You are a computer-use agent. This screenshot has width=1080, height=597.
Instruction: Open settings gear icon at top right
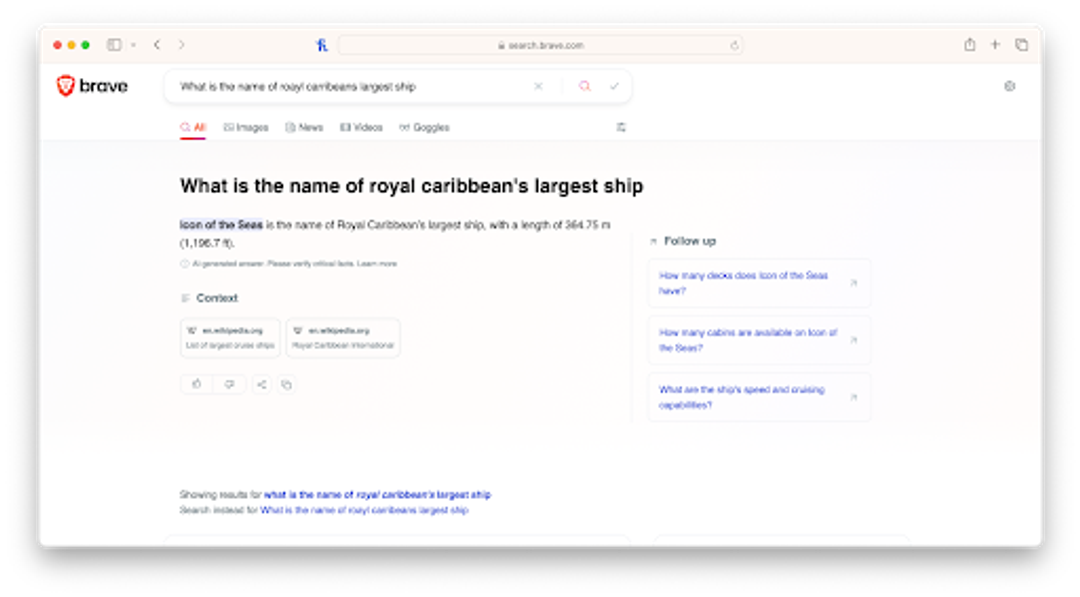[1009, 86]
